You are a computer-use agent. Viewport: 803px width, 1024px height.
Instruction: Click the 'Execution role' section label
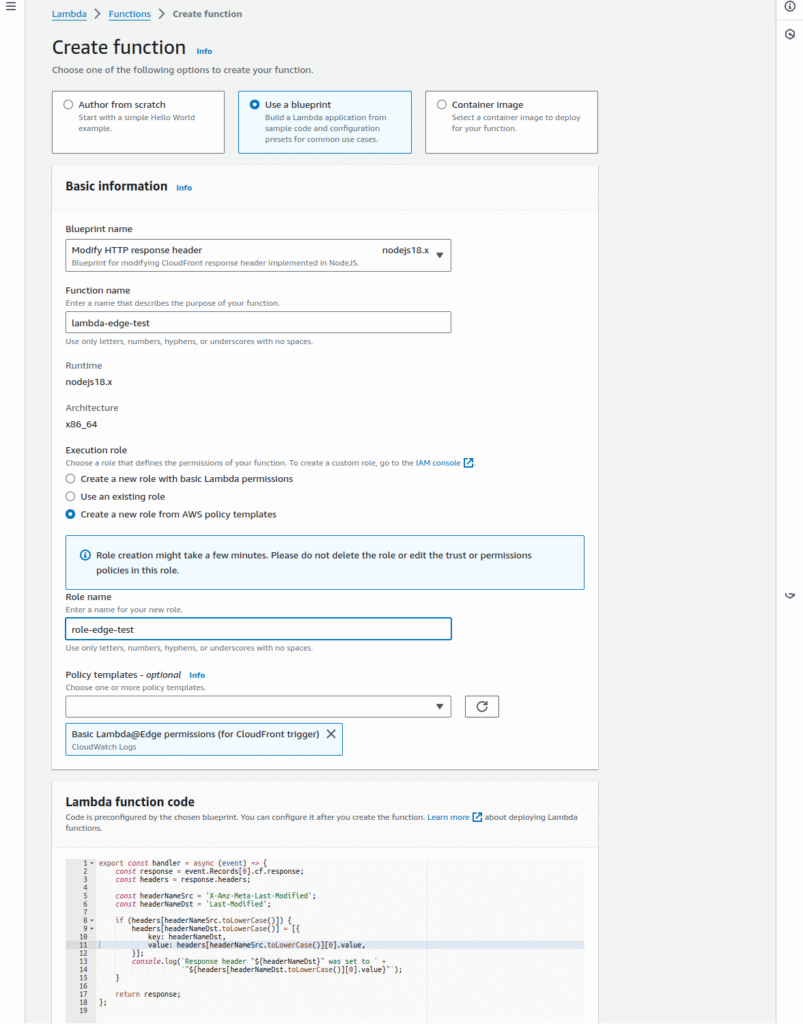tap(96, 450)
